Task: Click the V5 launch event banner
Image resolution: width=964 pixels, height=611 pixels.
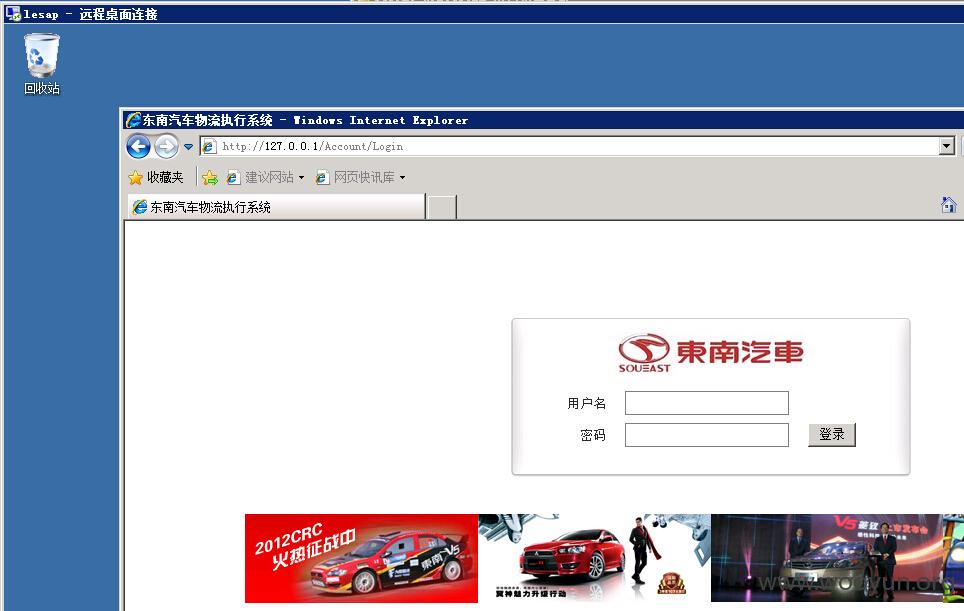Action: pyautogui.click(x=828, y=558)
